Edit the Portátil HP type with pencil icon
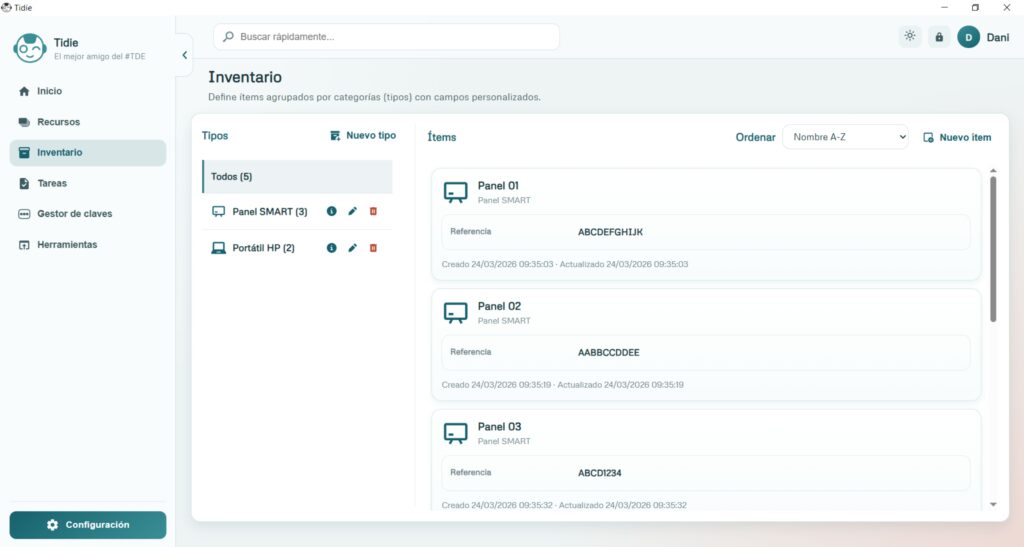 (352, 248)
